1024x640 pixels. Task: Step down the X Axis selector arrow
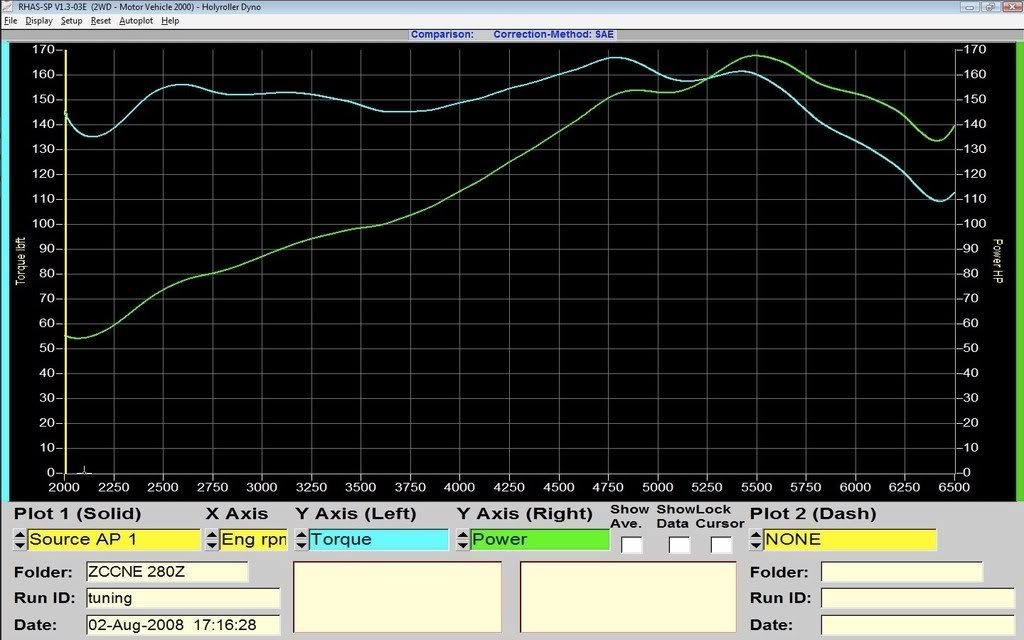coord(212,545)
